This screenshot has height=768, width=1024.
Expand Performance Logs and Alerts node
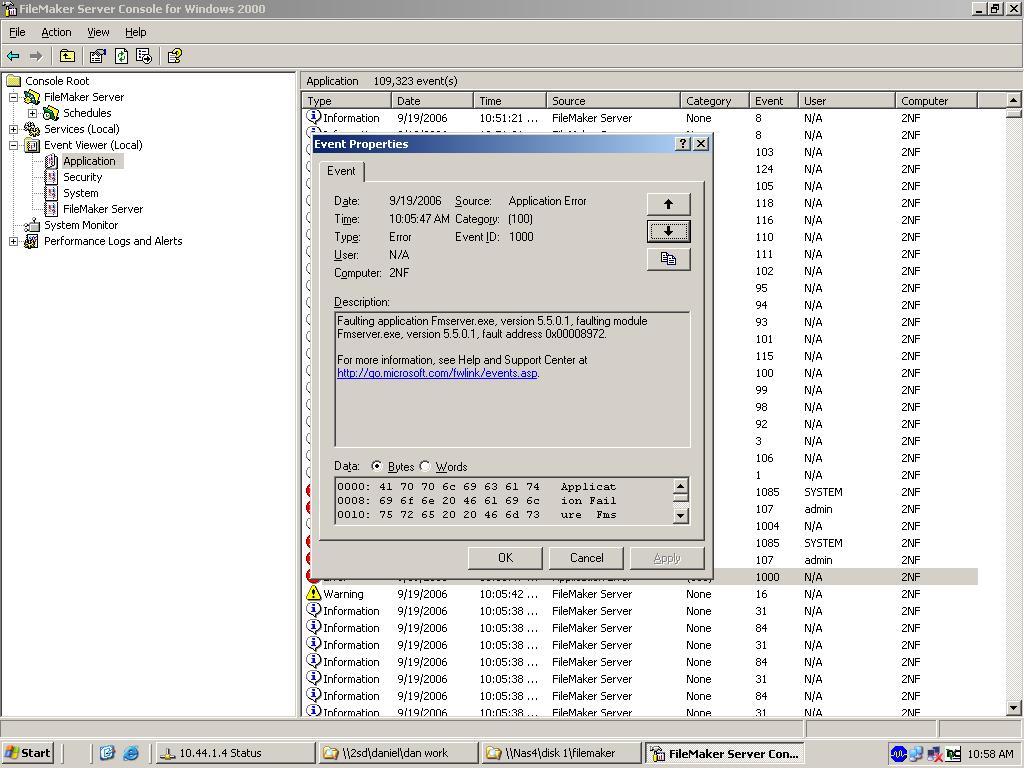click(x=13, y=242)
